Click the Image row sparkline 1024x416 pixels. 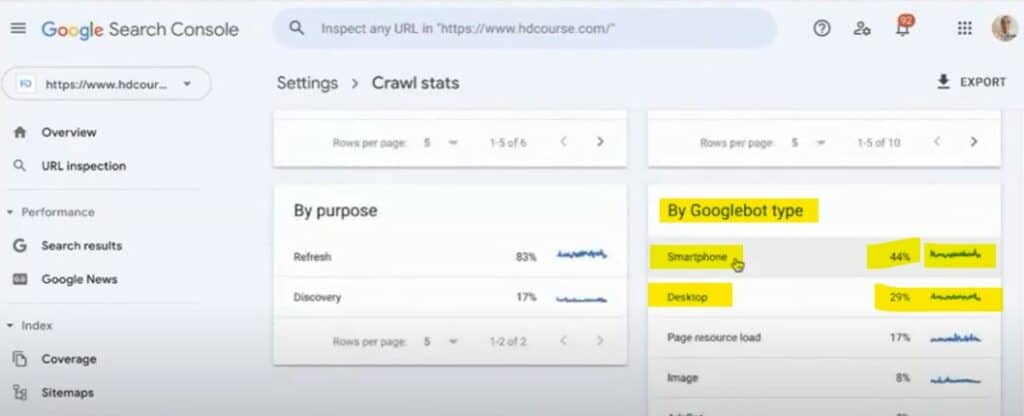click(955, 379)
